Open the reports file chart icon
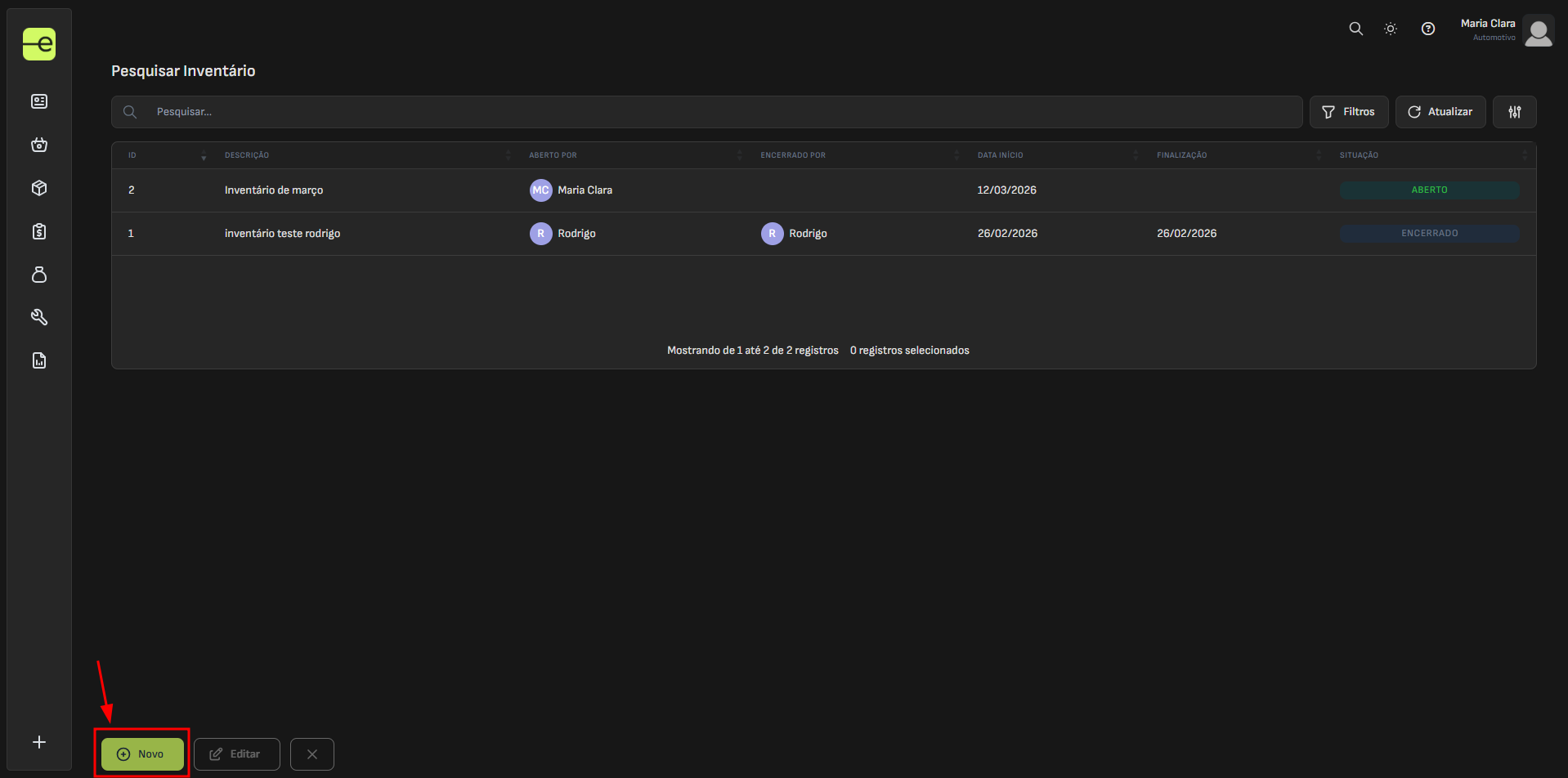This screenshot has width=1568, height=778. coord(39,360)
